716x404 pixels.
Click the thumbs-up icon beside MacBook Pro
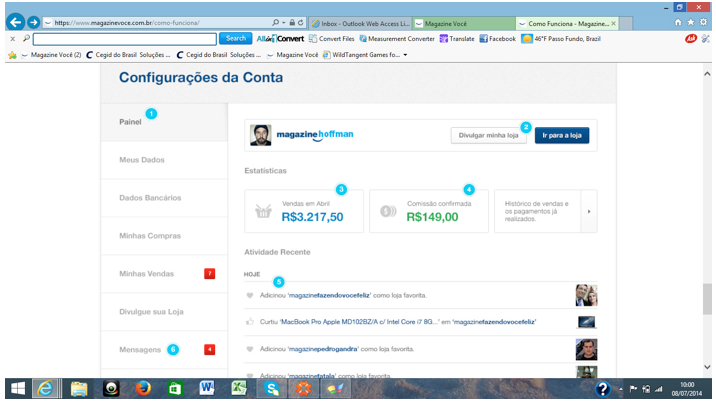coord(250,322)
